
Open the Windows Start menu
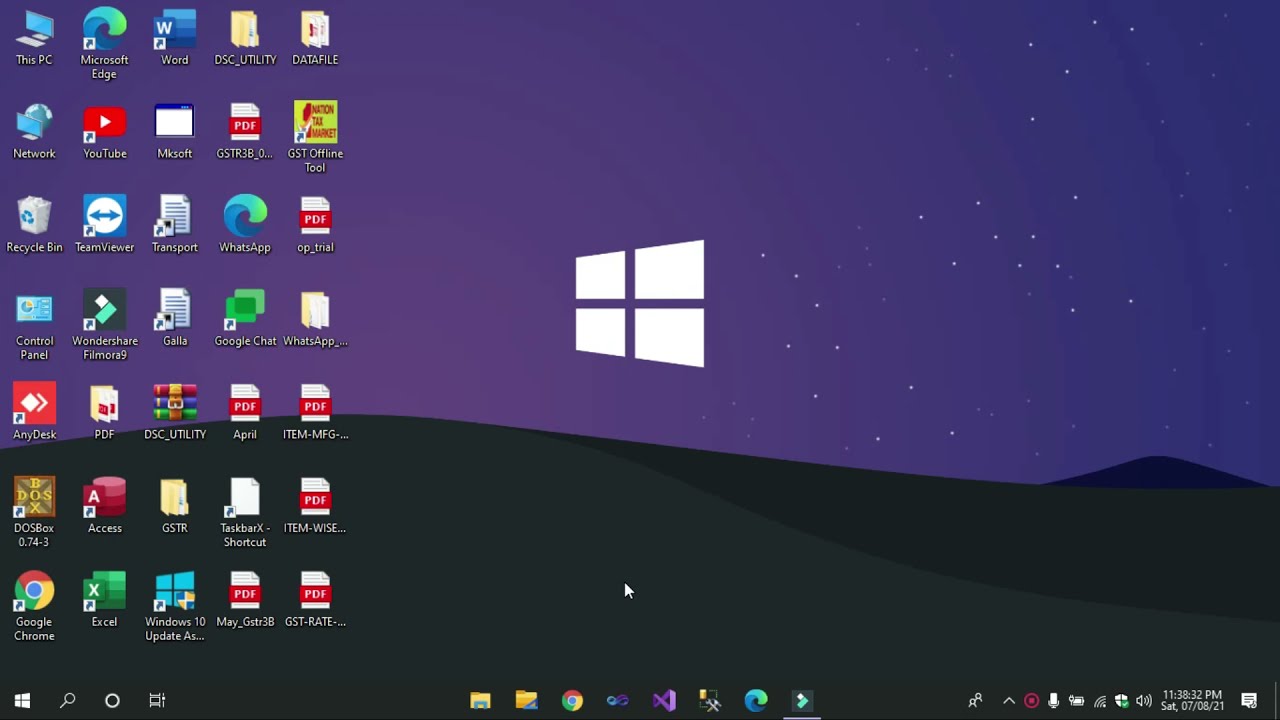(x=22, y=700)
